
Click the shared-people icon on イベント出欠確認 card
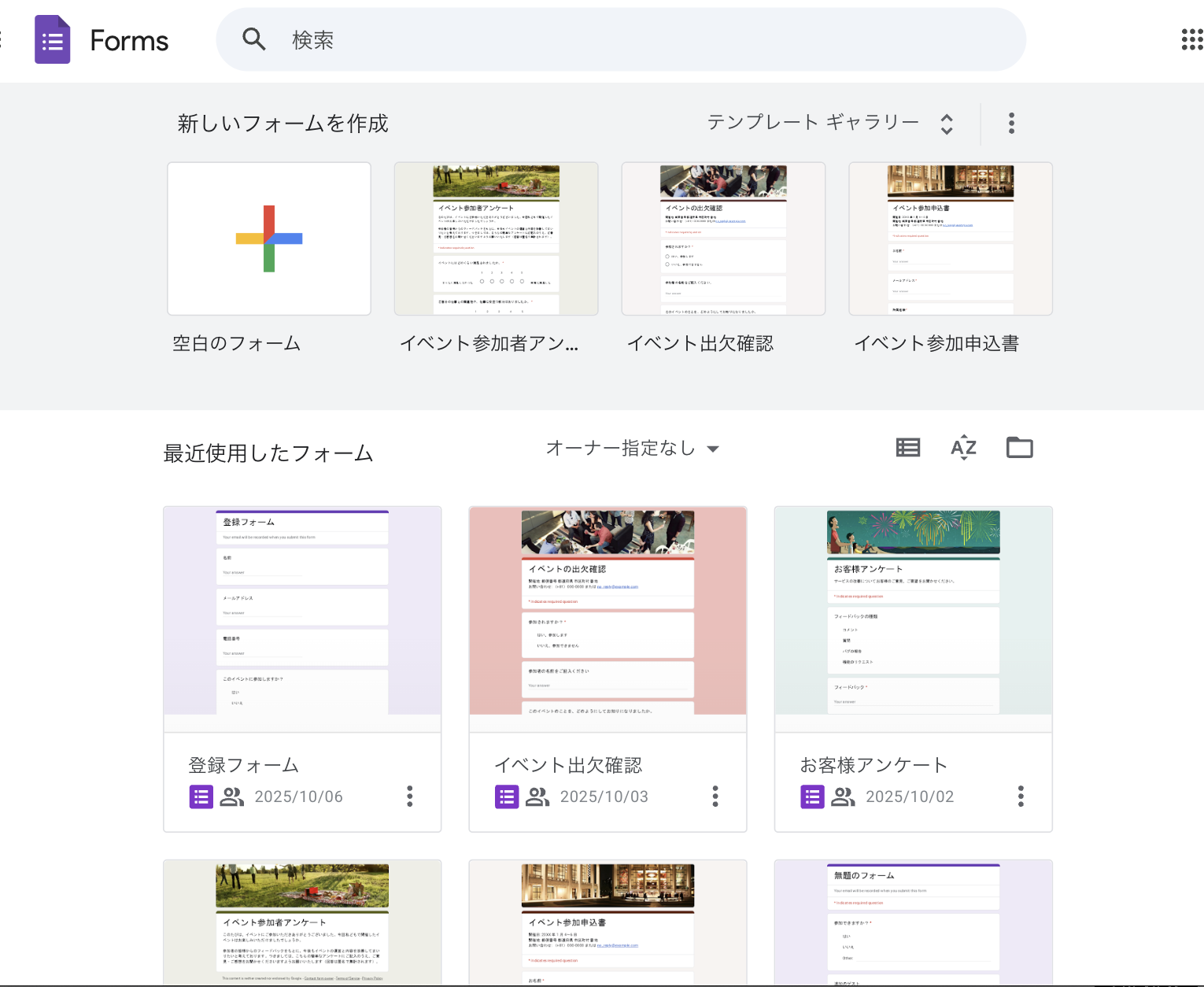[537, 797]
